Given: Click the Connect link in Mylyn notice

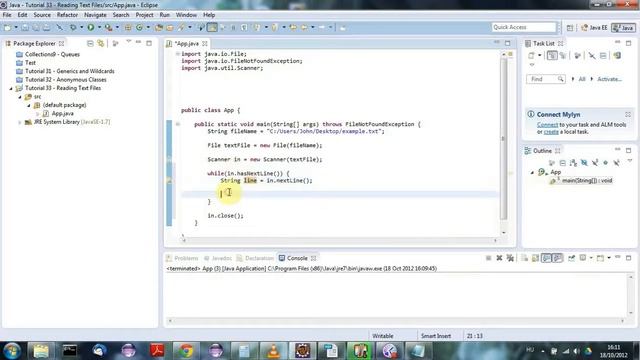Looking at the screenshot, I should click(547, 124).
